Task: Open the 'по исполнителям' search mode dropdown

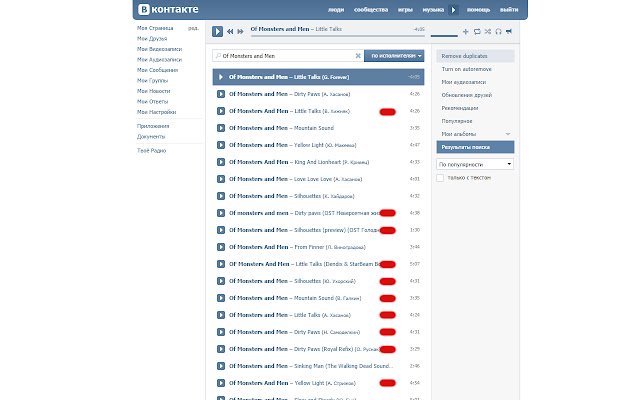Action: [394, 56]
